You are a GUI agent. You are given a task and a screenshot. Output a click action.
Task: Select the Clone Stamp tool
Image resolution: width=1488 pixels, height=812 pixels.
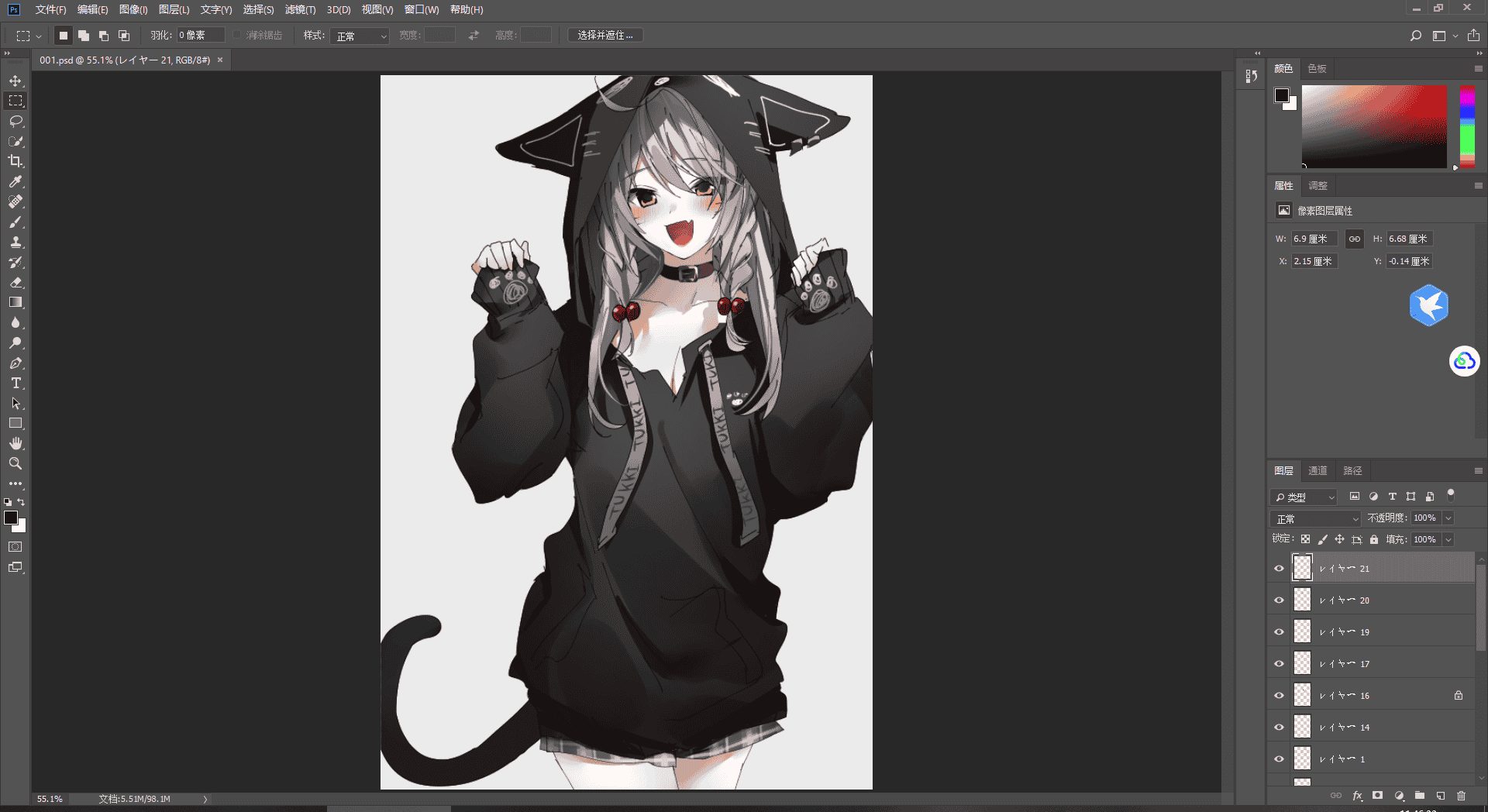pos(15,242)
